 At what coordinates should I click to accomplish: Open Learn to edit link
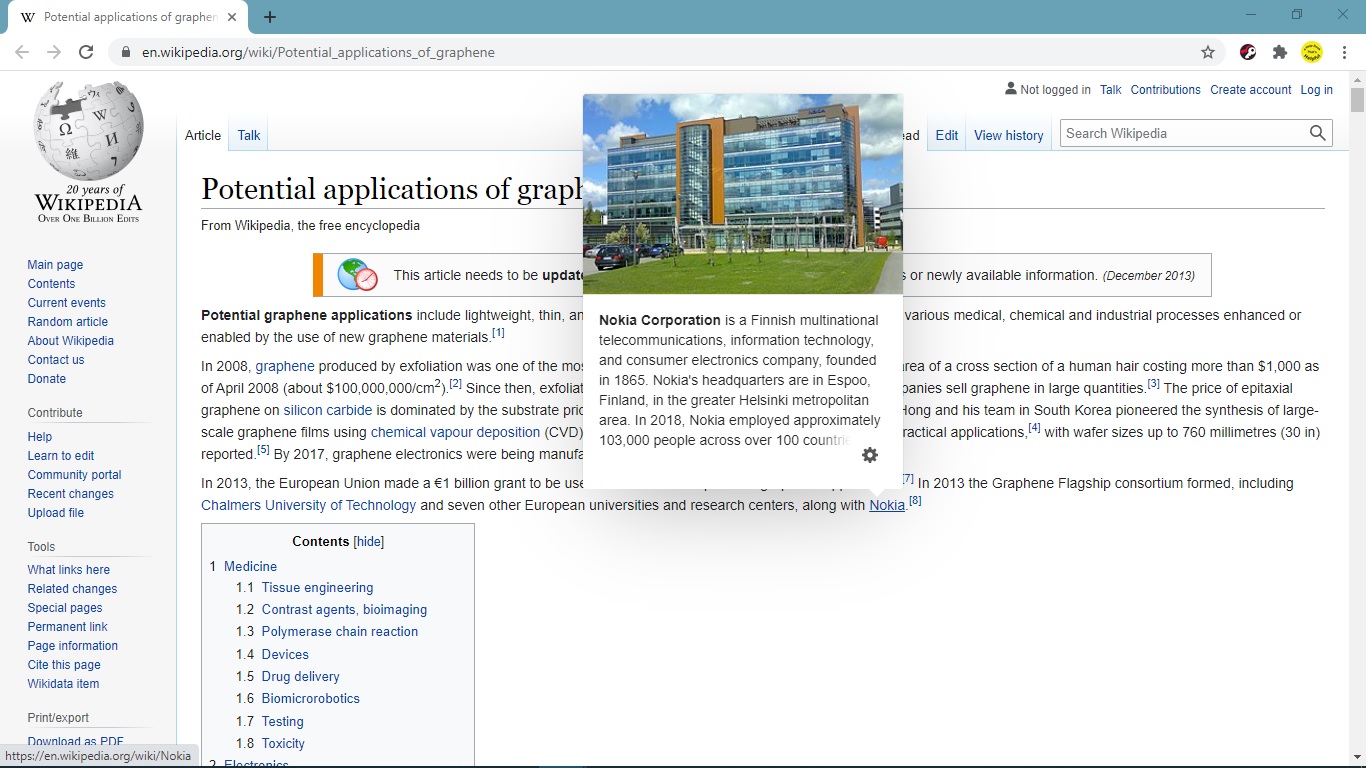click(x=61, y=456)
